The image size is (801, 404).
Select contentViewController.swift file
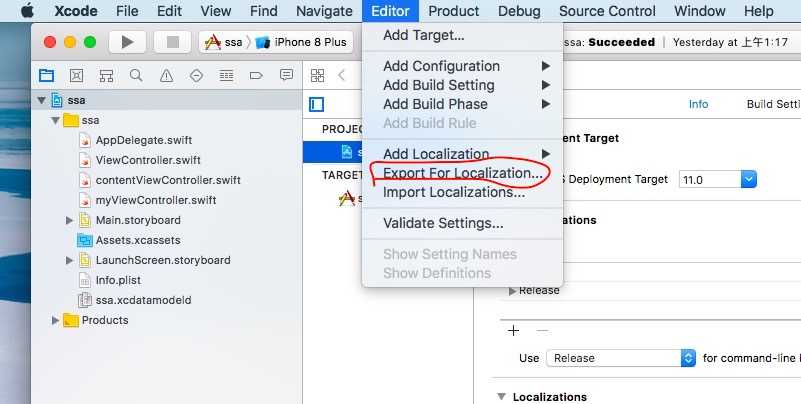[x=168, y=180]
